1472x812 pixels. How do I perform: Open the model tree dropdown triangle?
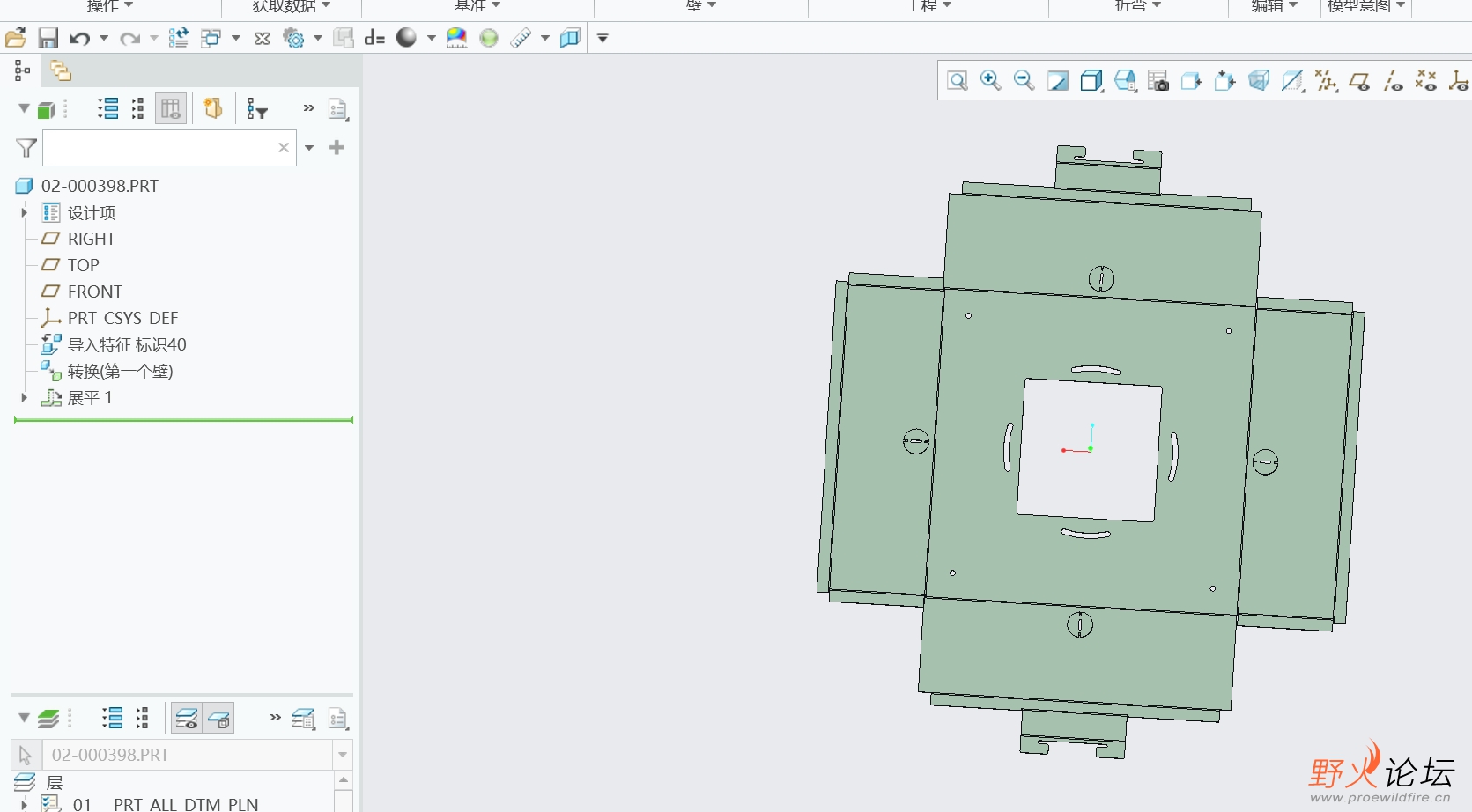click(x=24, y=108)
